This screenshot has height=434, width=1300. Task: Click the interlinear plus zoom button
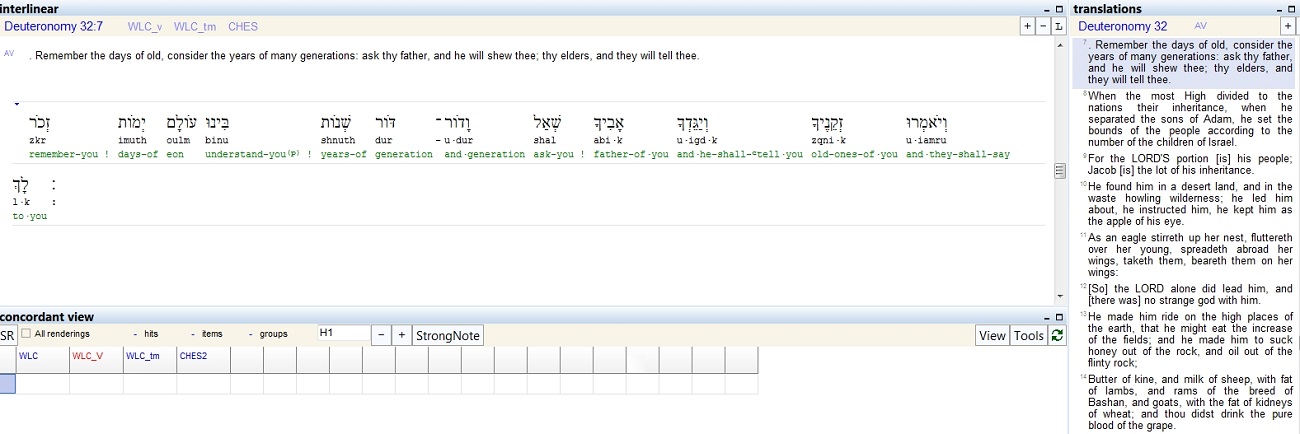click(1027, 26)
